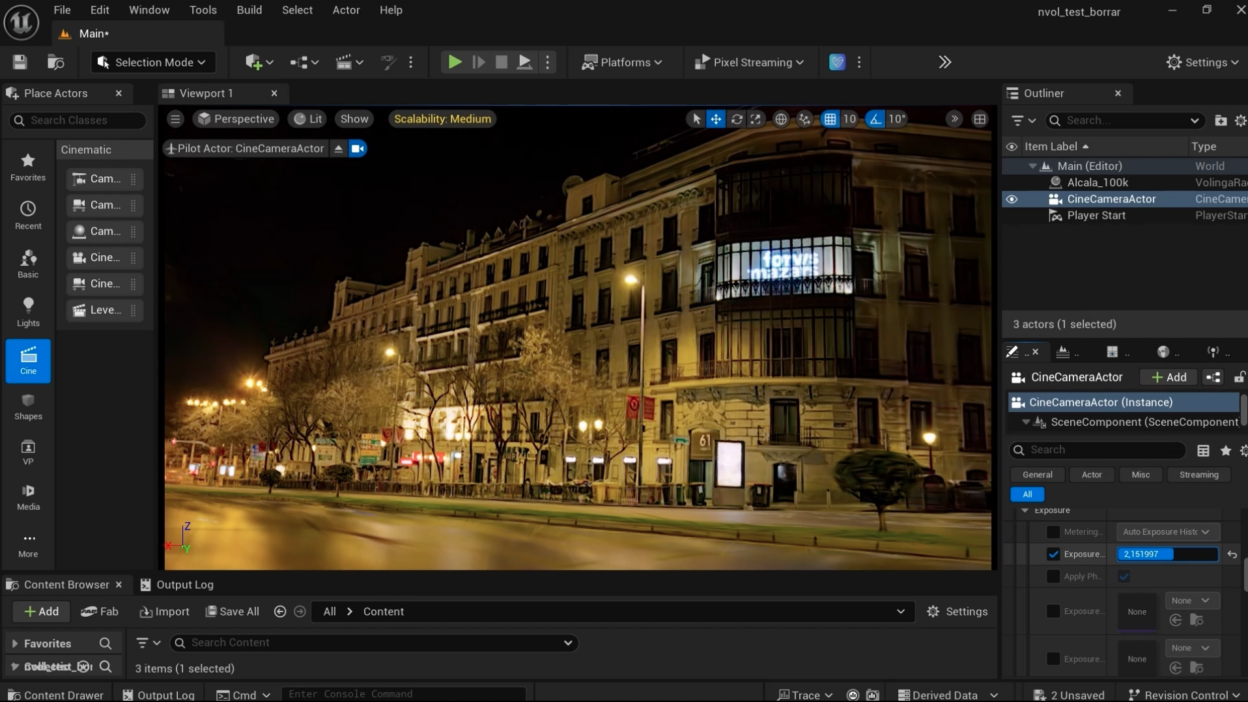Open the Favorites category in Place Actors
Screen dimensions: 1248x702
click(x=28, y=167)
